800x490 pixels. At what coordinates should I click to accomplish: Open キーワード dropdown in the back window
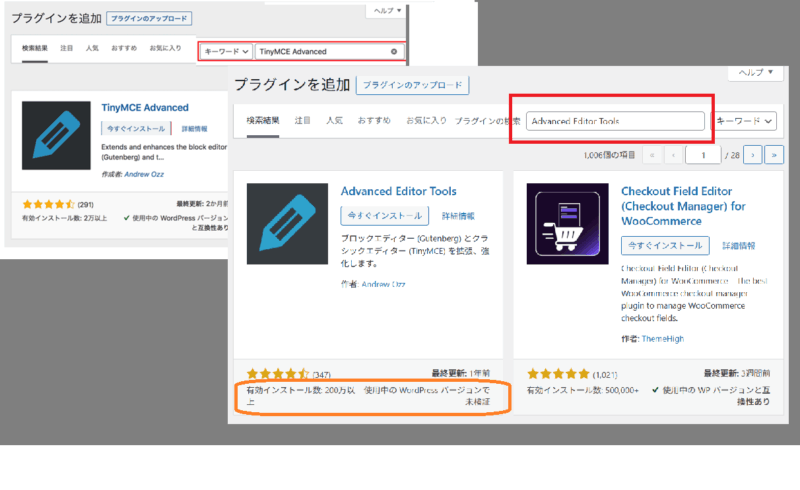(226, 52)
